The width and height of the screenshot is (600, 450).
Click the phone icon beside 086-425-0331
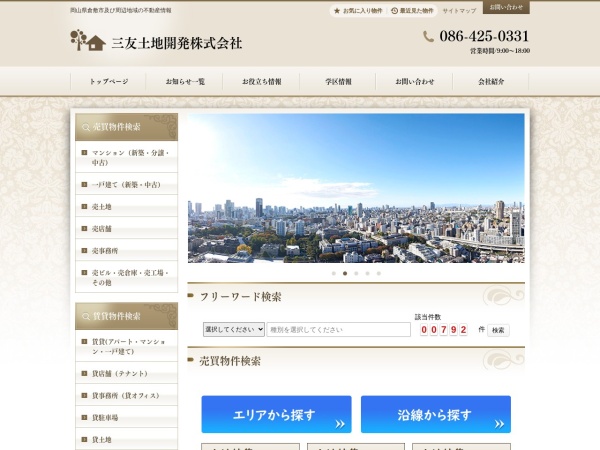(x=428, y=36)
